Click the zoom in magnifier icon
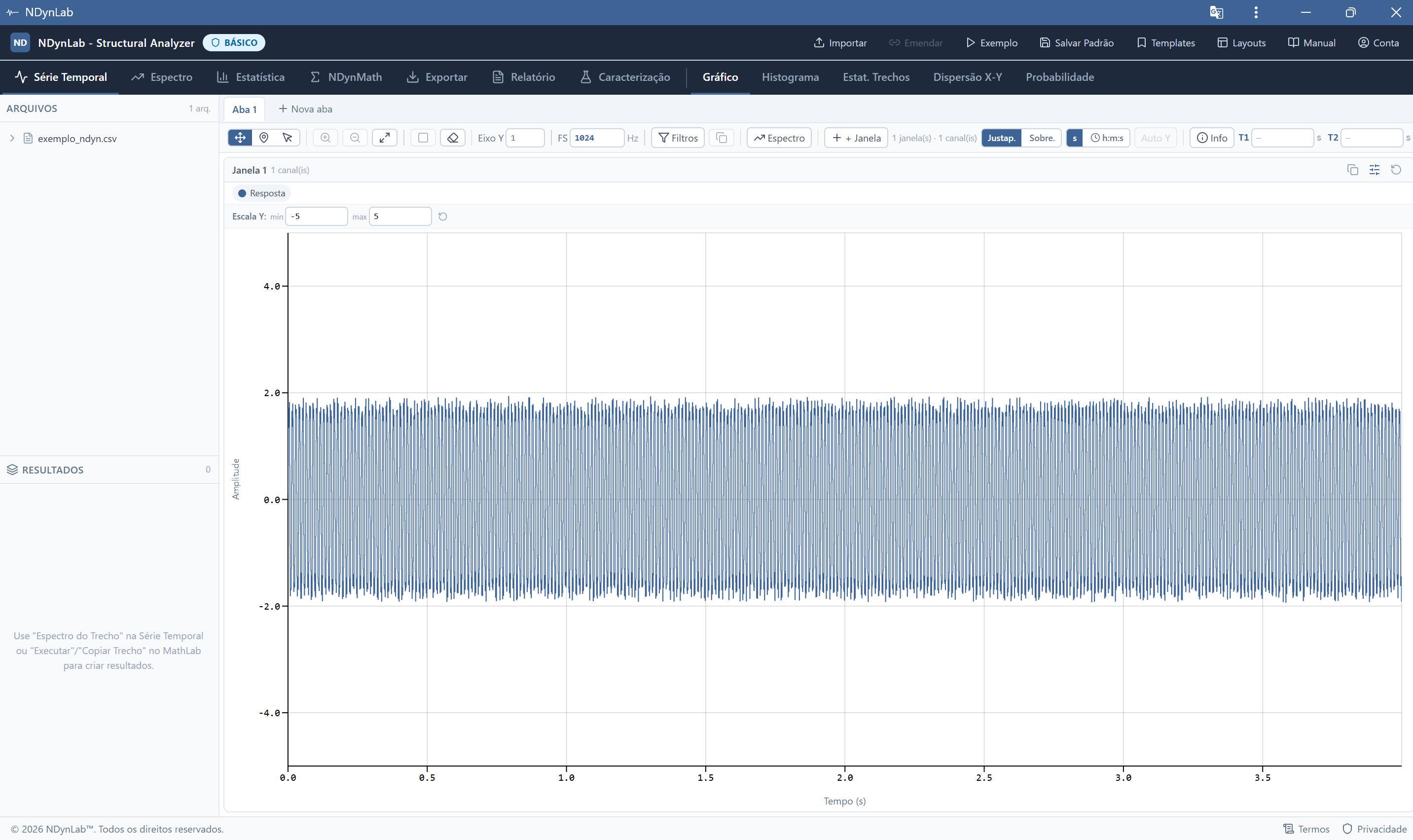 tap(326, 138)
